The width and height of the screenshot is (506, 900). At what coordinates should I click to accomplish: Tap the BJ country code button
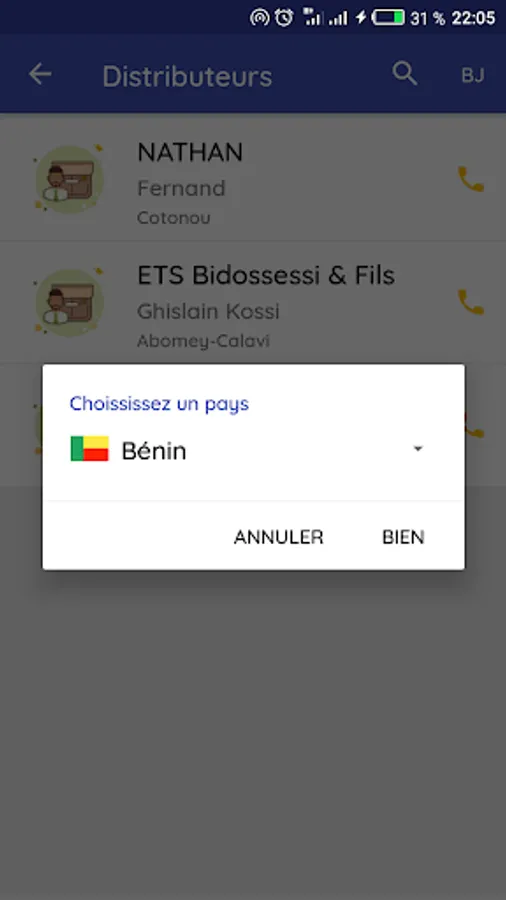click(473, 76)
